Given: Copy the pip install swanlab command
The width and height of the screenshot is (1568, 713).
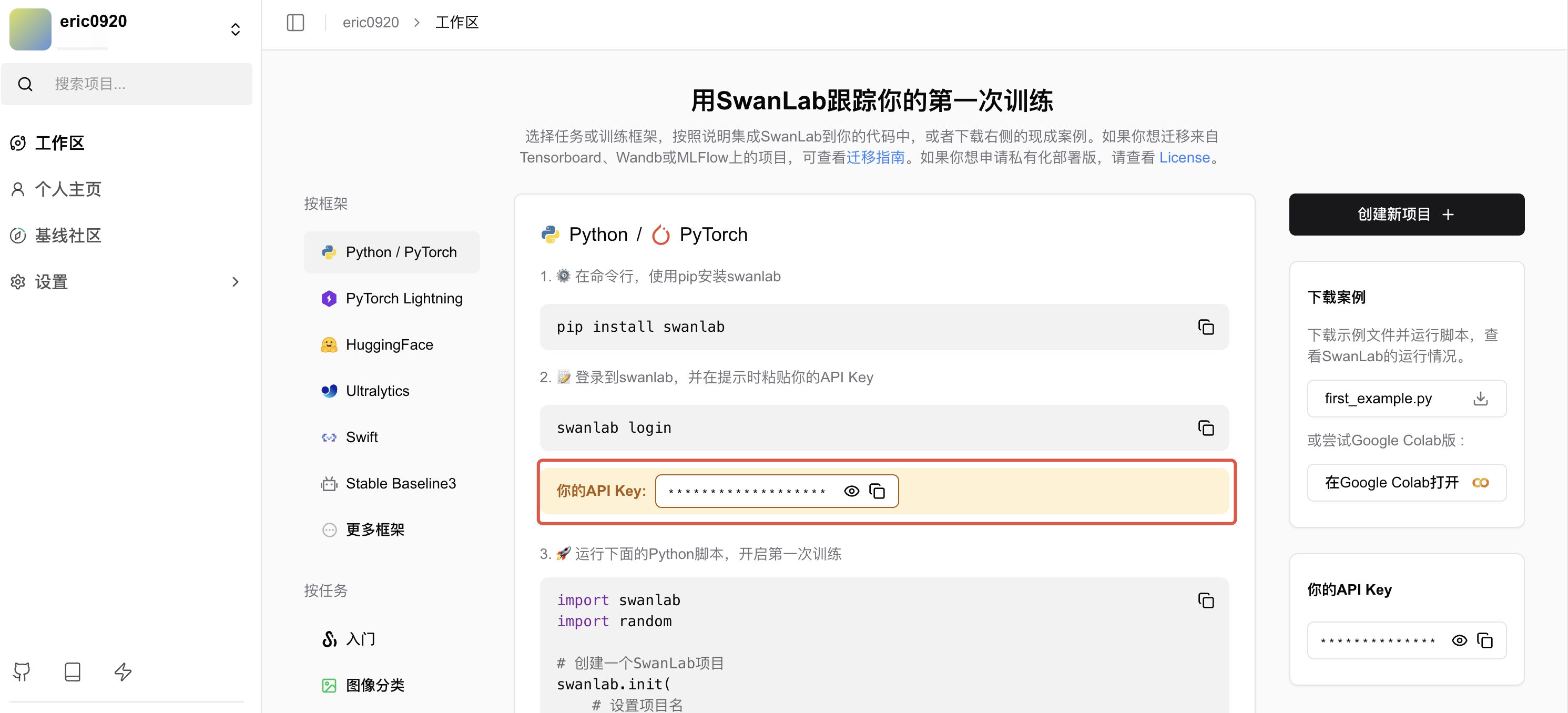Looking at the screenshot, I should click(1206, 327).
